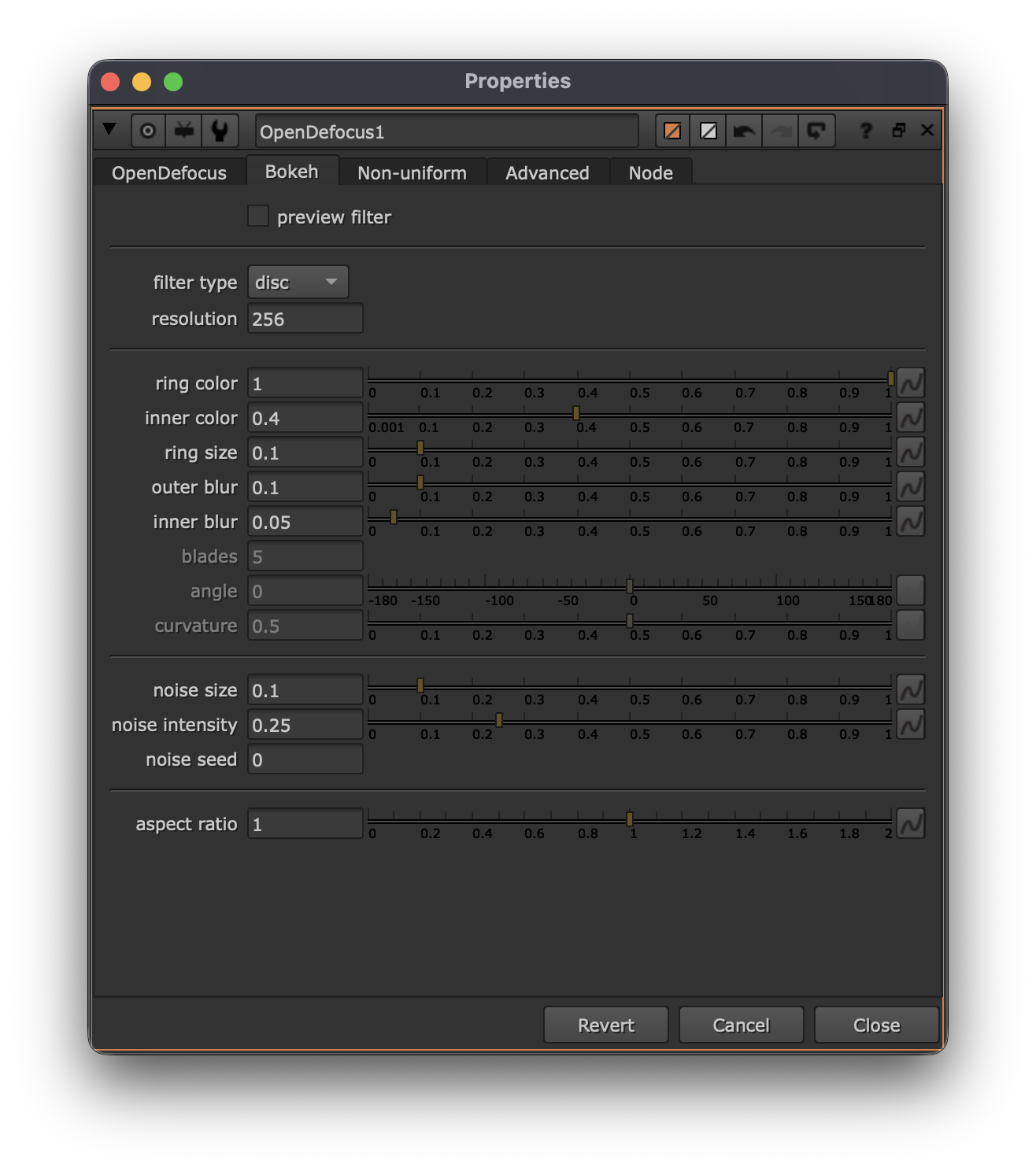The height and width of the screenshot is (1171, 1036).
Task: Switch to the Non-uniform tab
Action: [412, 173]
